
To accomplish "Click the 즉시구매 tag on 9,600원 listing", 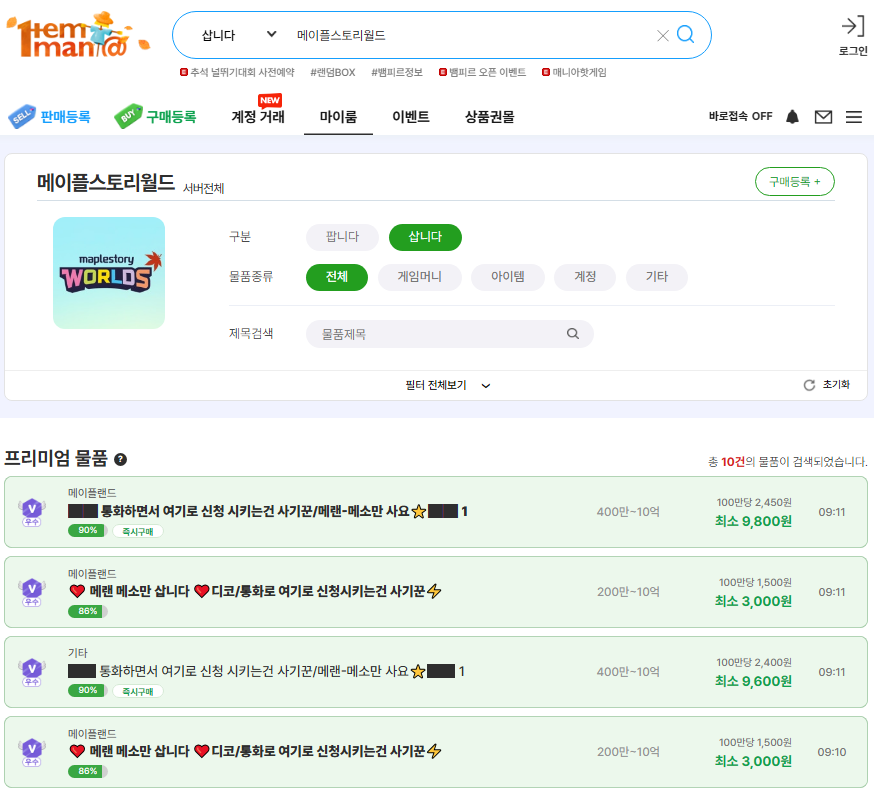I will (138, 691).
